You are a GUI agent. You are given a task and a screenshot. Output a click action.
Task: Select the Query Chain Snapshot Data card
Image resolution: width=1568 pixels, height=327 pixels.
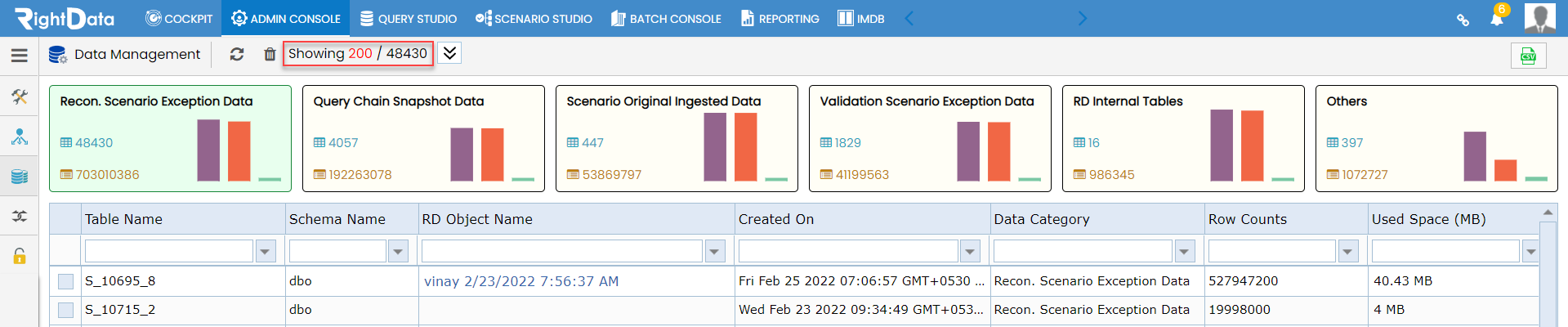[423, 139]
